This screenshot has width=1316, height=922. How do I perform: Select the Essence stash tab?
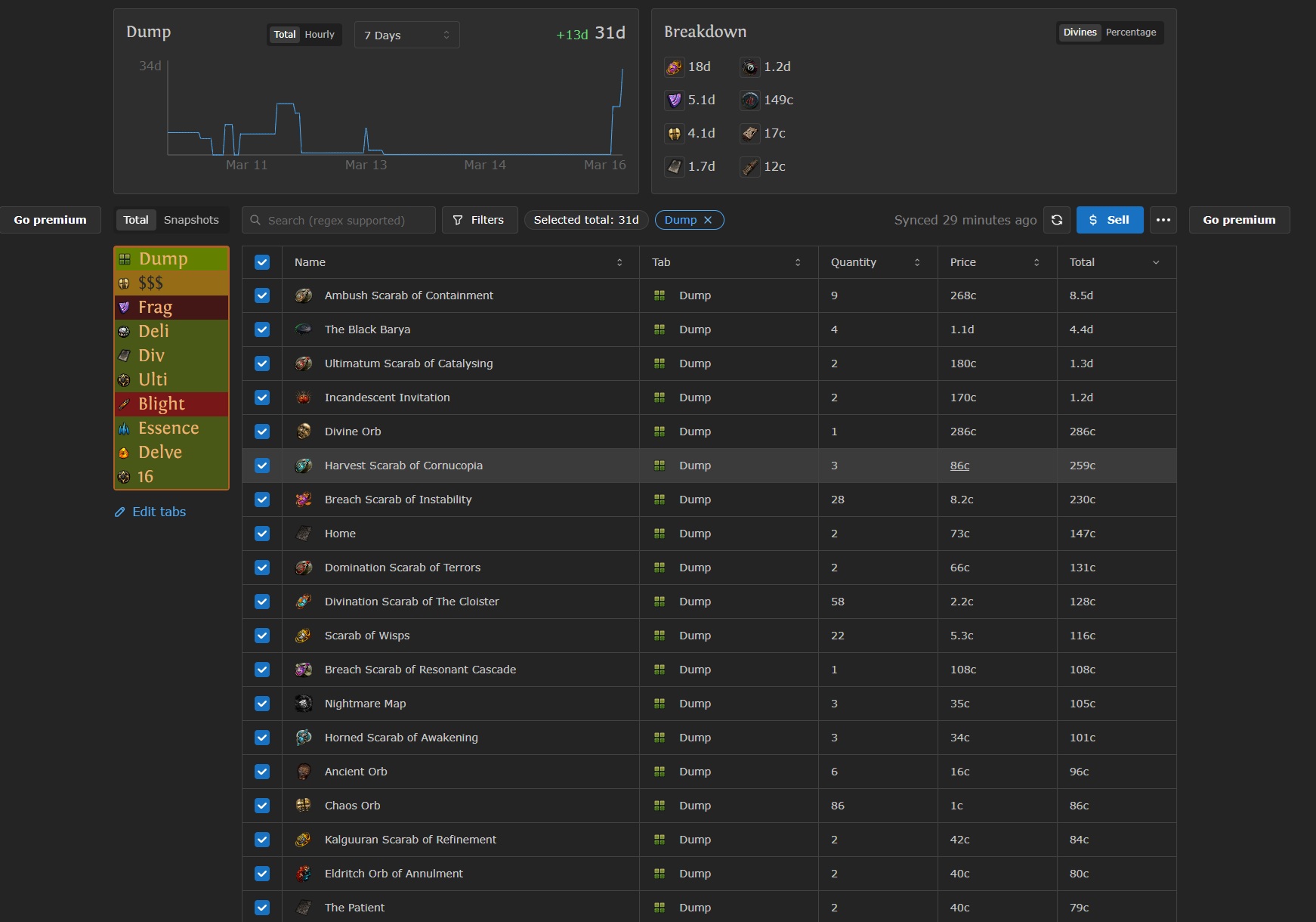click(x=171, y=429)
